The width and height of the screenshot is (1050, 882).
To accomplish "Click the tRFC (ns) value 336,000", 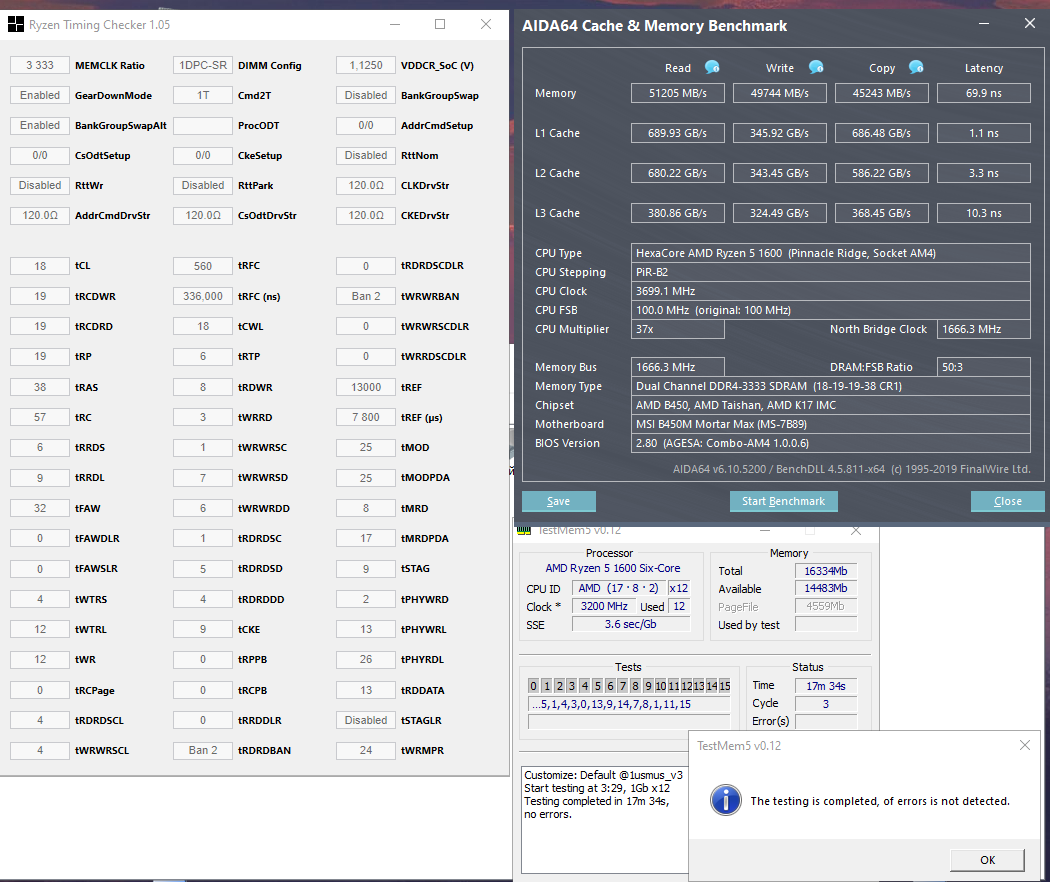I will (x=203, y=296).
